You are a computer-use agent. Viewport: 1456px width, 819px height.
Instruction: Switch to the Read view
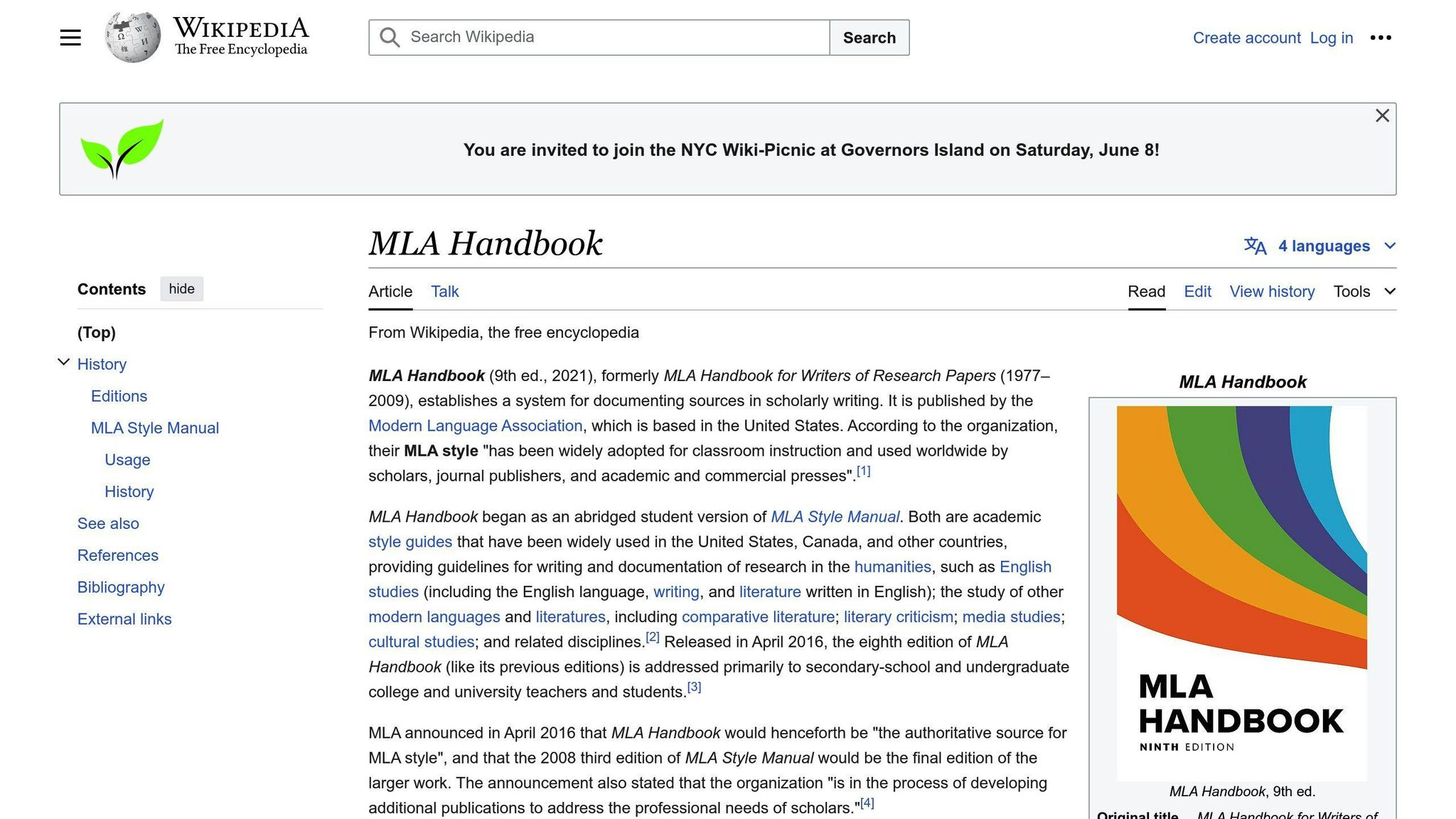tap(1146, 291)
